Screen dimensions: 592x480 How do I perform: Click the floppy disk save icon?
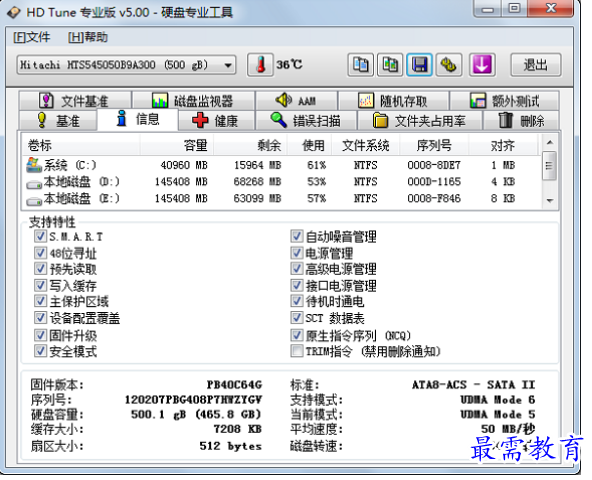click(419, 65)
